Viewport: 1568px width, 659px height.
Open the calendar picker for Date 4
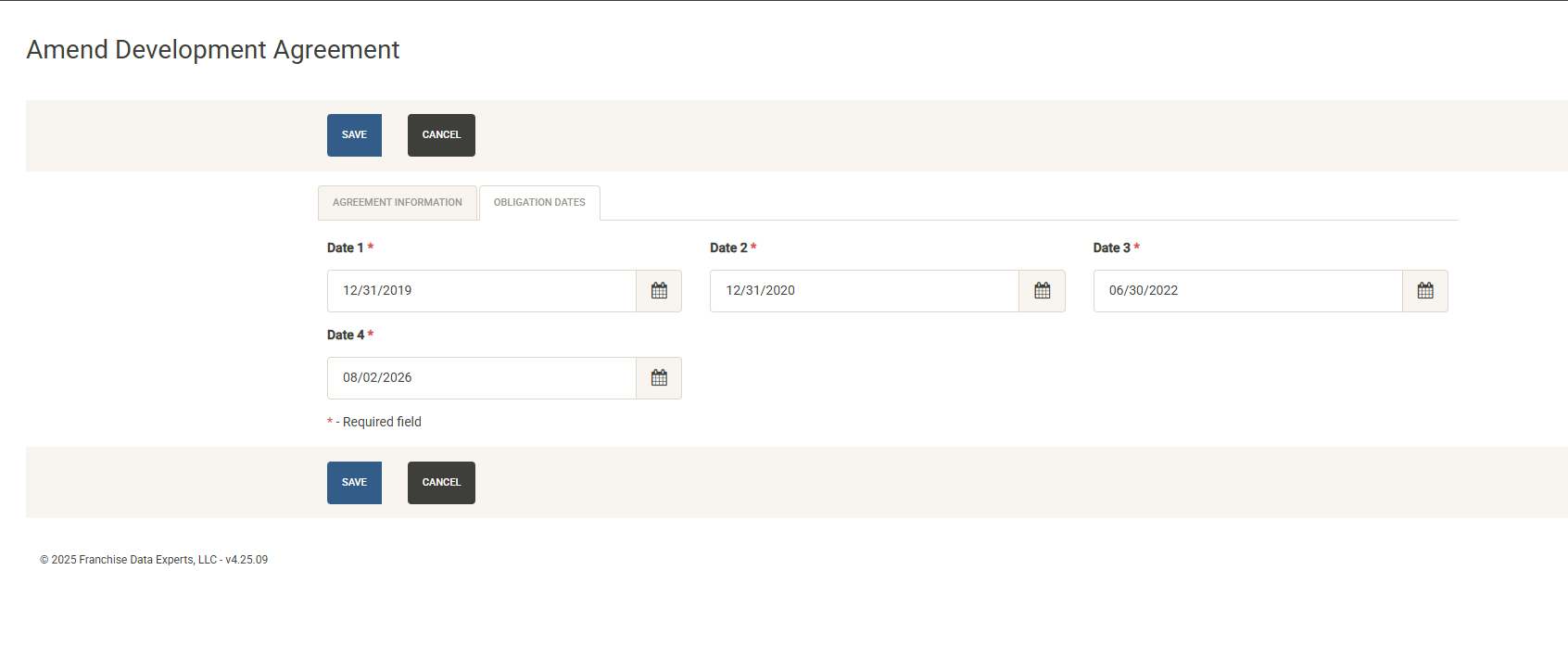pyautogui.click(x=659, y=378)
